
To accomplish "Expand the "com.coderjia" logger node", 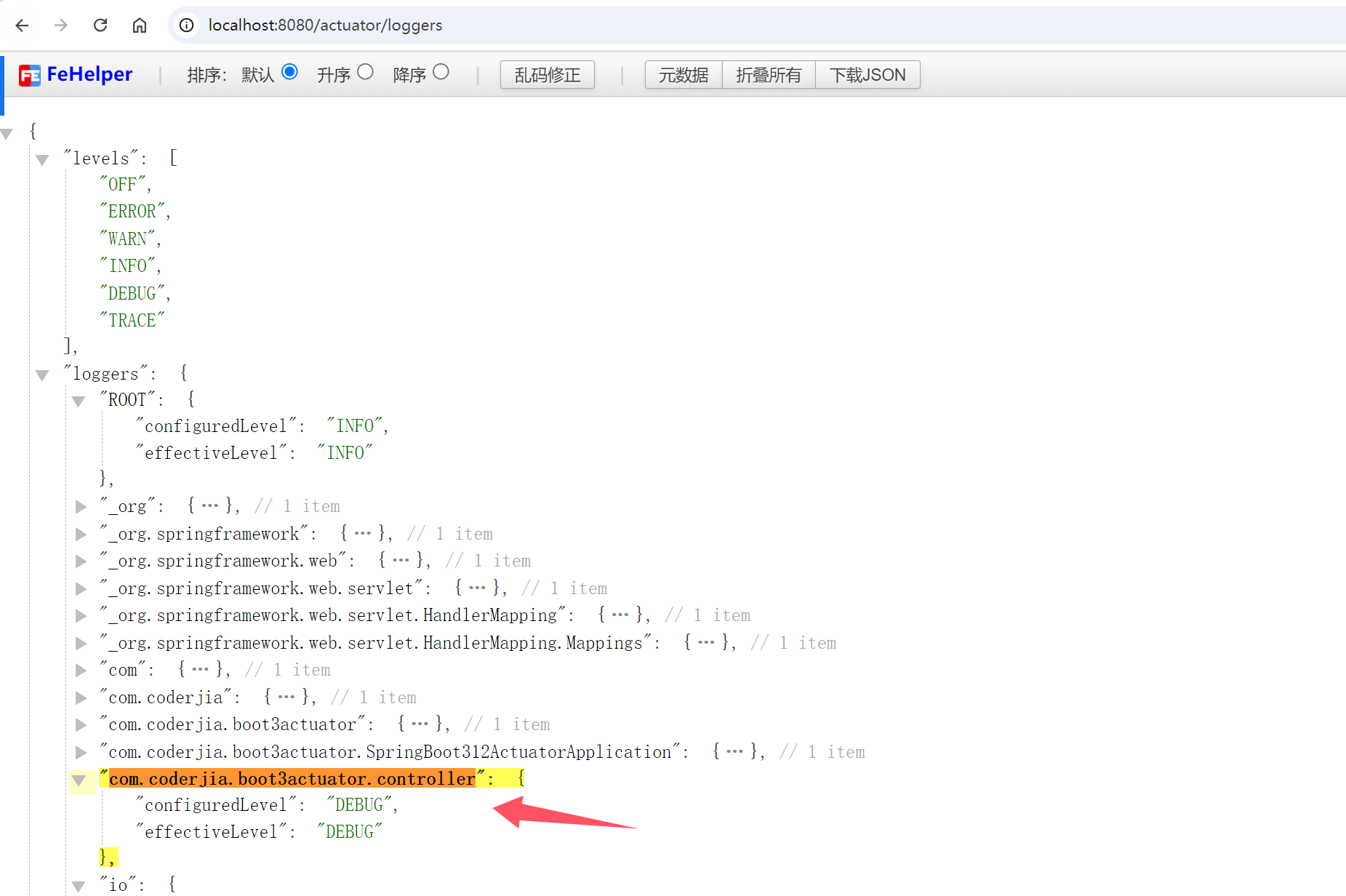I will (x=81, y=697).
